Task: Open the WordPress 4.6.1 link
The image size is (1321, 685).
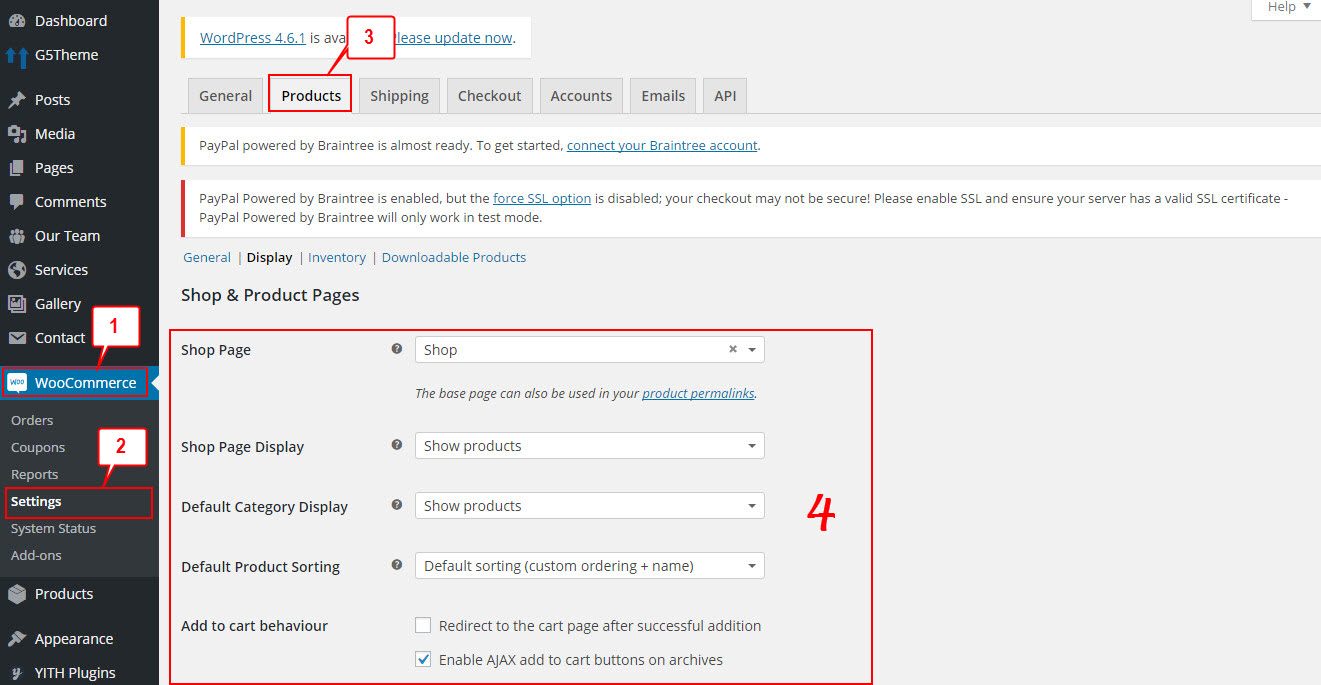Action: coord(253,38)
